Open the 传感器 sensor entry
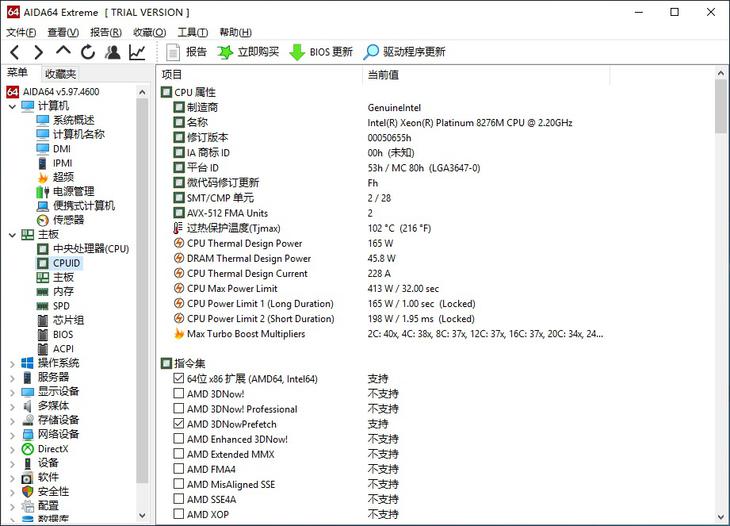The height and width of the screenshot is (526, 730). coord(68,220)
